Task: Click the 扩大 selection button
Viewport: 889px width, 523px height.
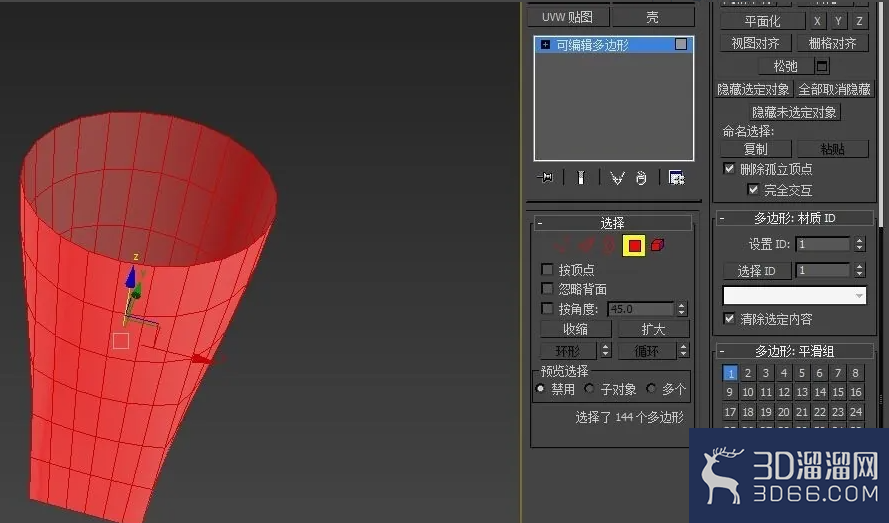Action: pos(654,329)
